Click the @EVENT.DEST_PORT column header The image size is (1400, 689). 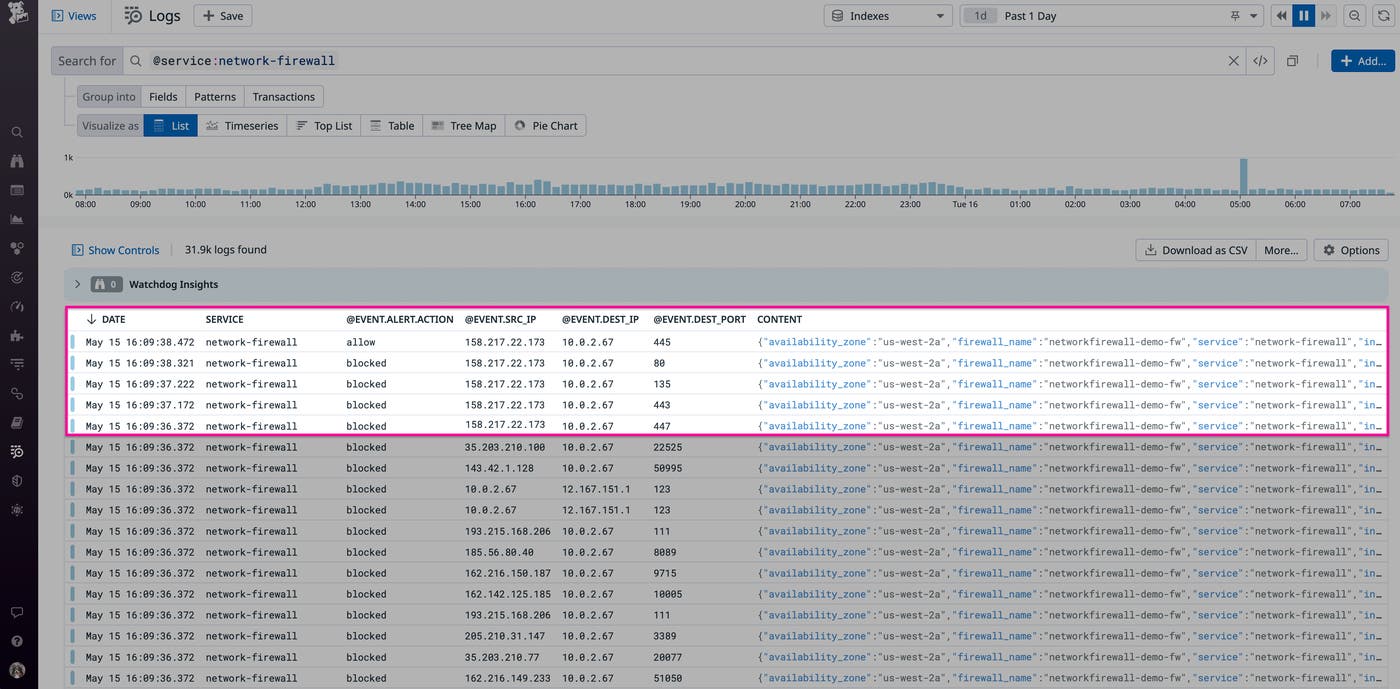tap(700, 320)
